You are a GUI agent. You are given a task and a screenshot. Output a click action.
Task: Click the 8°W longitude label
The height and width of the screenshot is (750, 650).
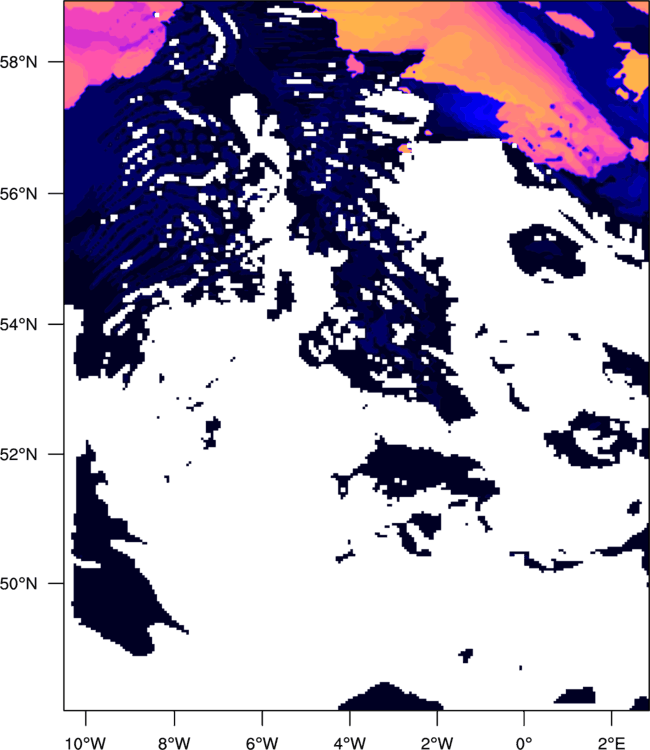tap(174, 743)
